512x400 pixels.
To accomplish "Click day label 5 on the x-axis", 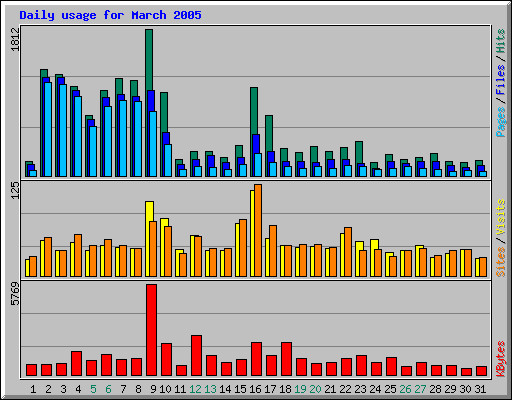I will (x=93, y=389).
